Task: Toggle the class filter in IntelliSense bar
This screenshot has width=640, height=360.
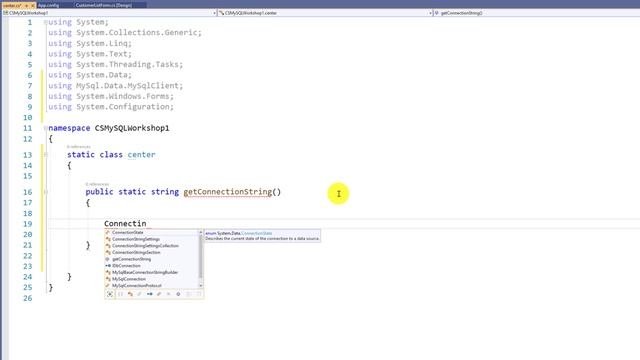Action: pos(130,294)
